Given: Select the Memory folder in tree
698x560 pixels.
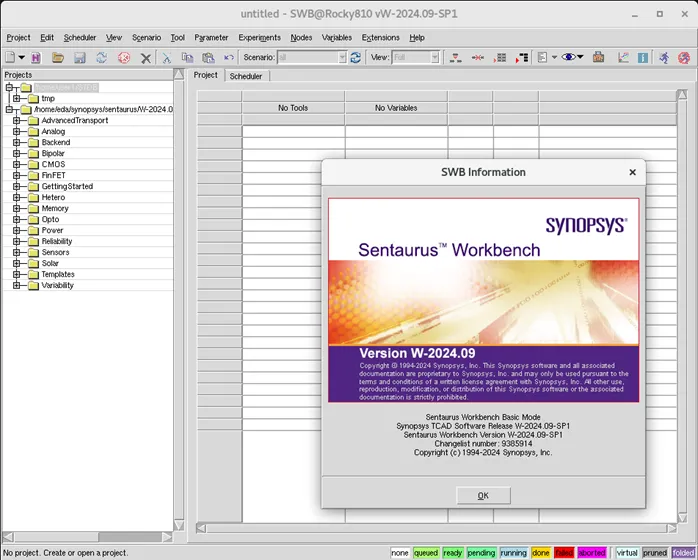Looking at the screenshot, I should pos(55,208).
